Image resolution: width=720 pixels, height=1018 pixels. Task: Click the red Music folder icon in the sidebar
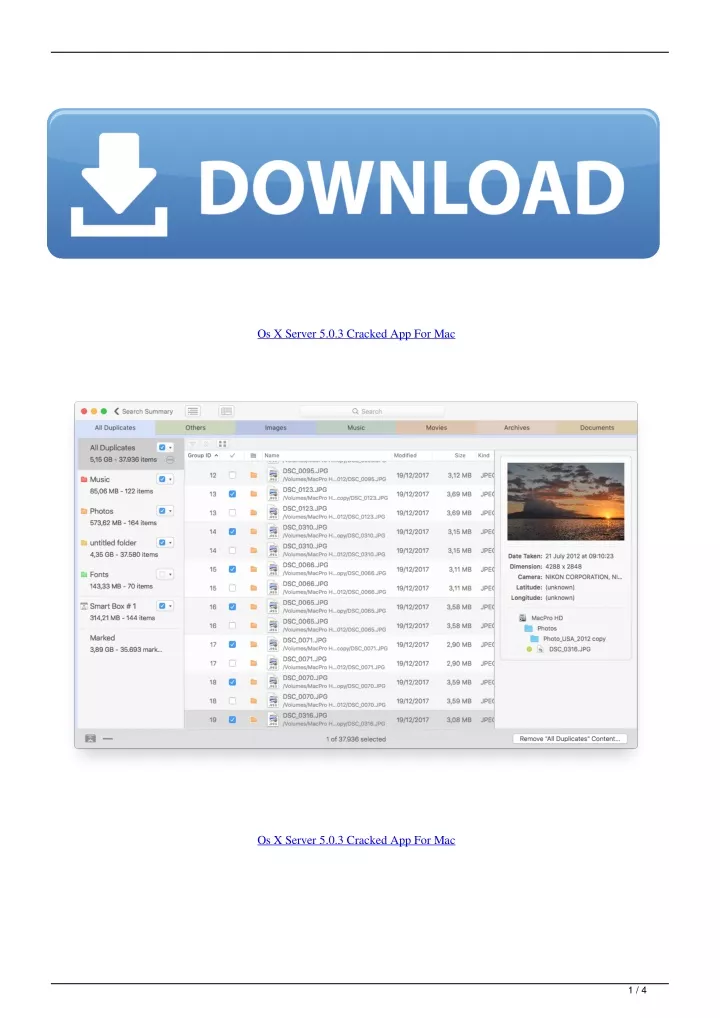(x=84, y=479)
